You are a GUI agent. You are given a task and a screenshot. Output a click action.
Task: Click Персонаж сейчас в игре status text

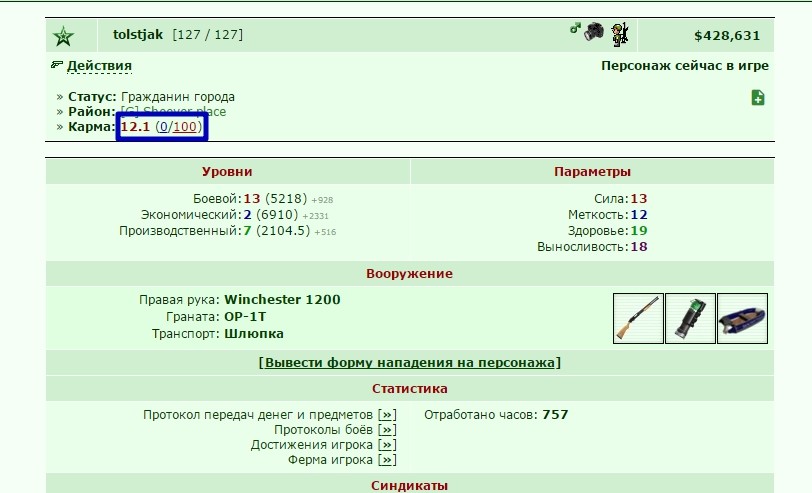(x=685, y=66)
